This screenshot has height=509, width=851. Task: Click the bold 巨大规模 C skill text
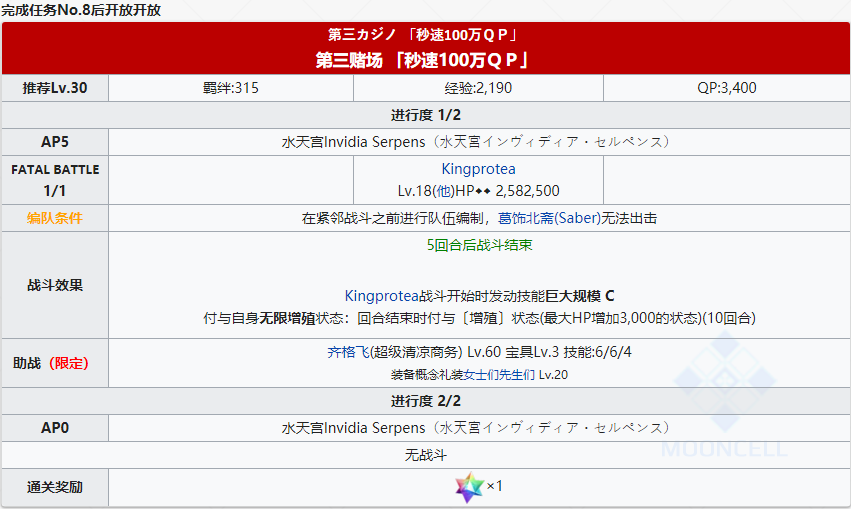tap(579, 296)
